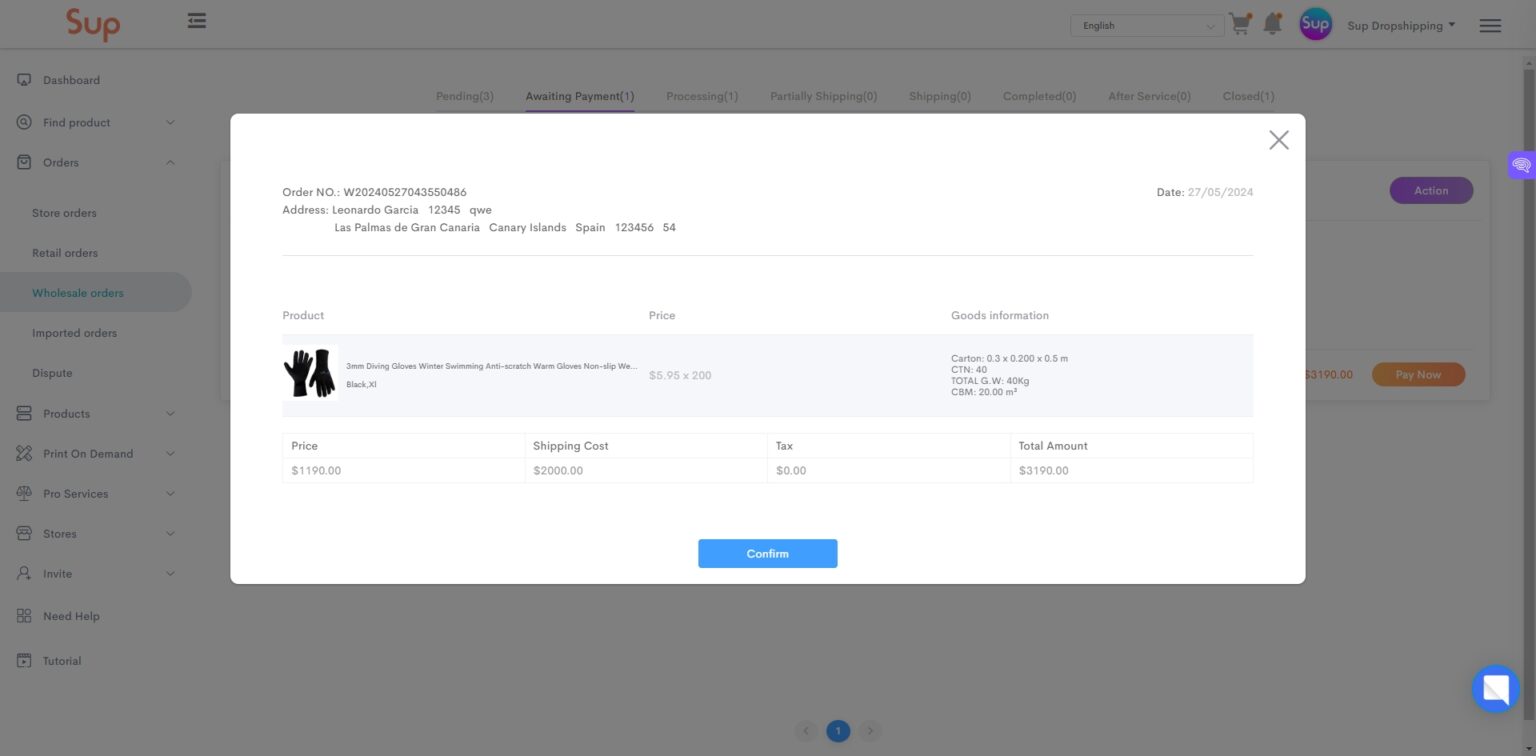Switch to the Pending orders tab
Viewport: 1536px width, 756px height.
point(464,96)
